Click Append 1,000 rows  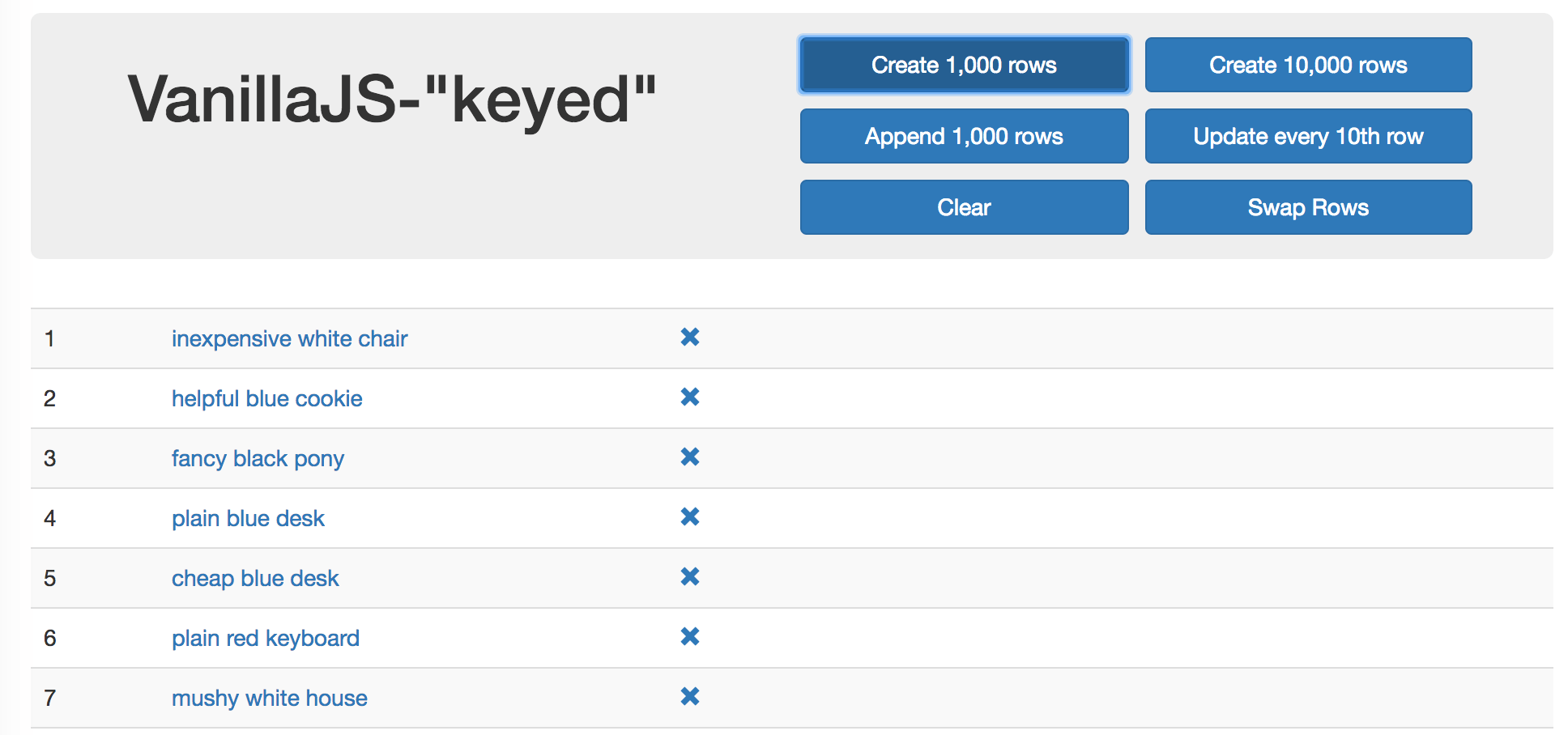tap(963, 136)
